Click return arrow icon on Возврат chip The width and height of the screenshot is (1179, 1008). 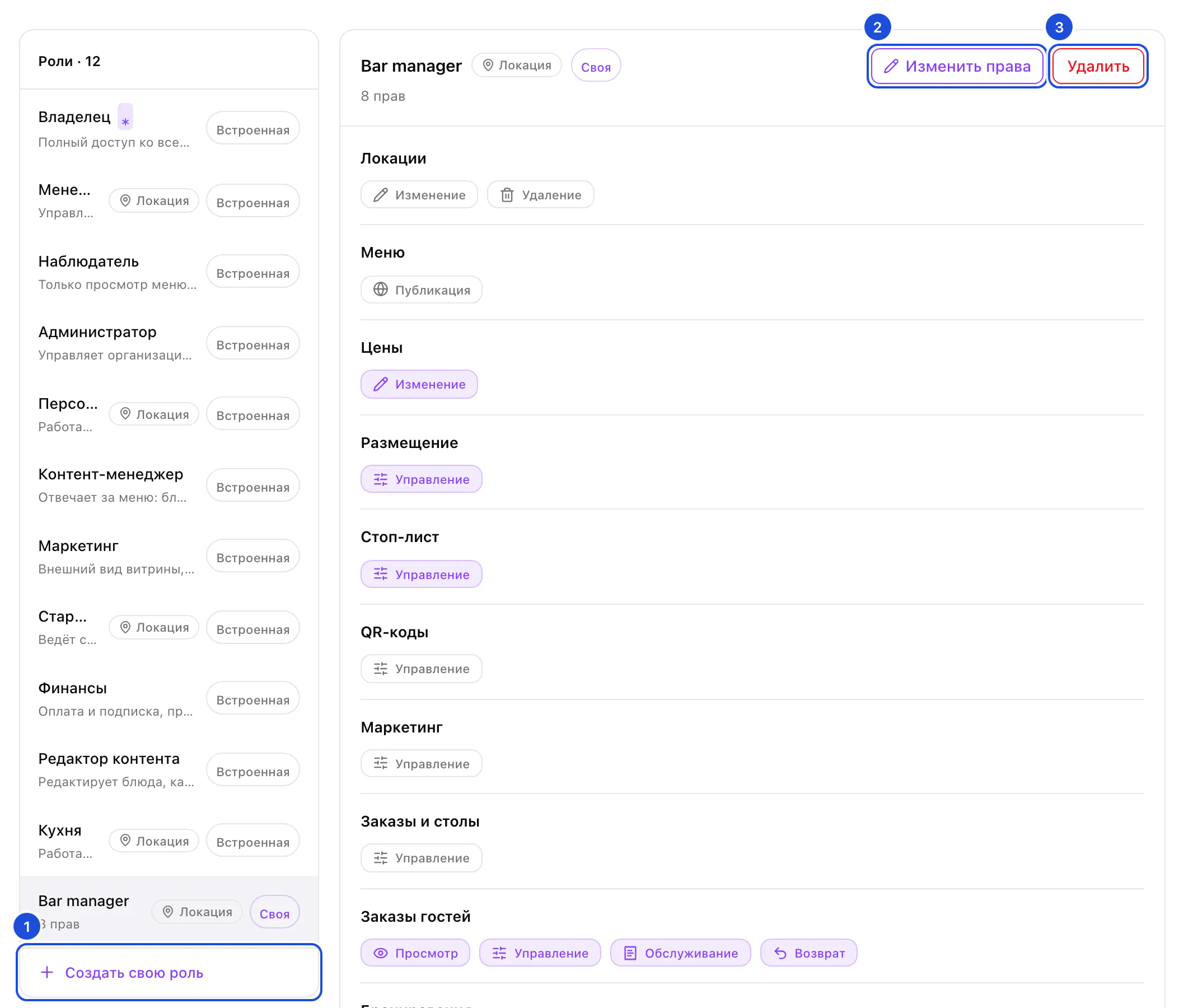click(x=780, y=953)
